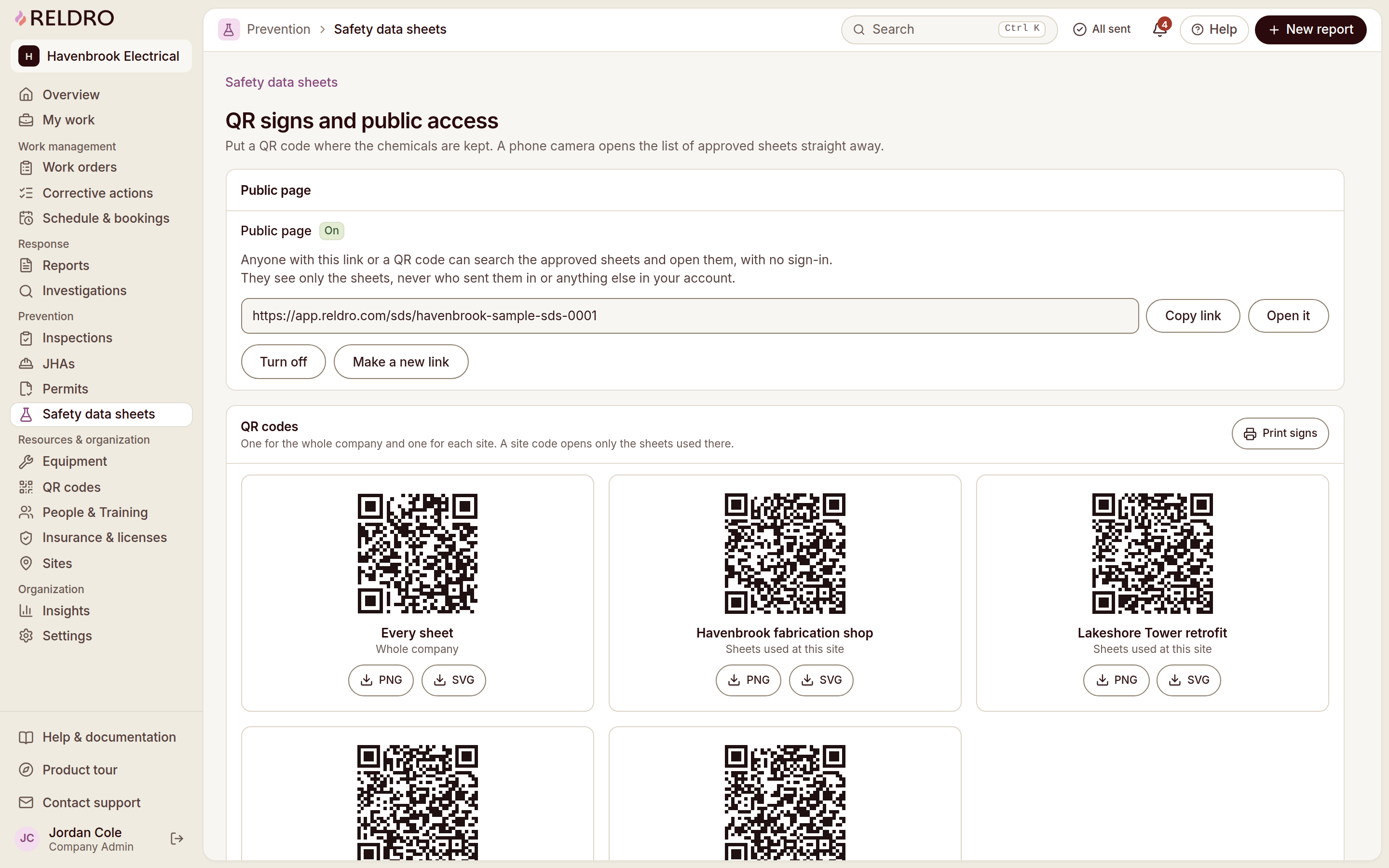Click Print signs button
The image size is (1389, 868).
[x=1280, y=434]
